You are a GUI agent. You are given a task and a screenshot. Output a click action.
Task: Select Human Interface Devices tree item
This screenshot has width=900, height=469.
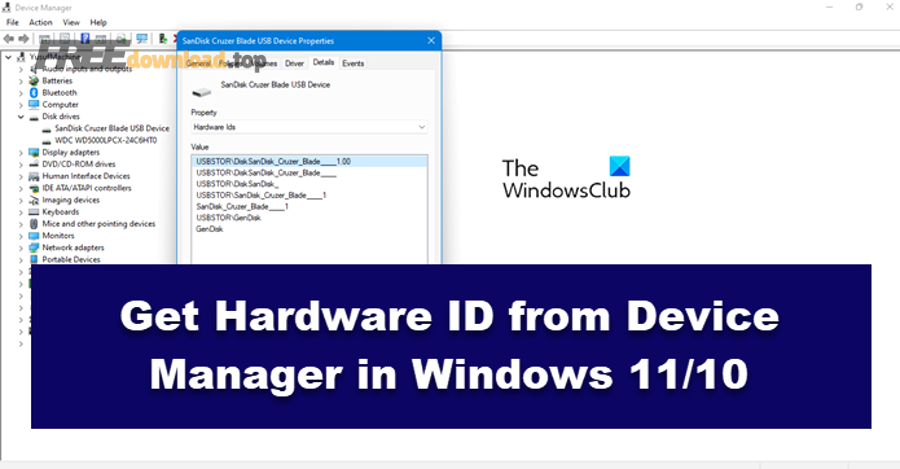86,176
